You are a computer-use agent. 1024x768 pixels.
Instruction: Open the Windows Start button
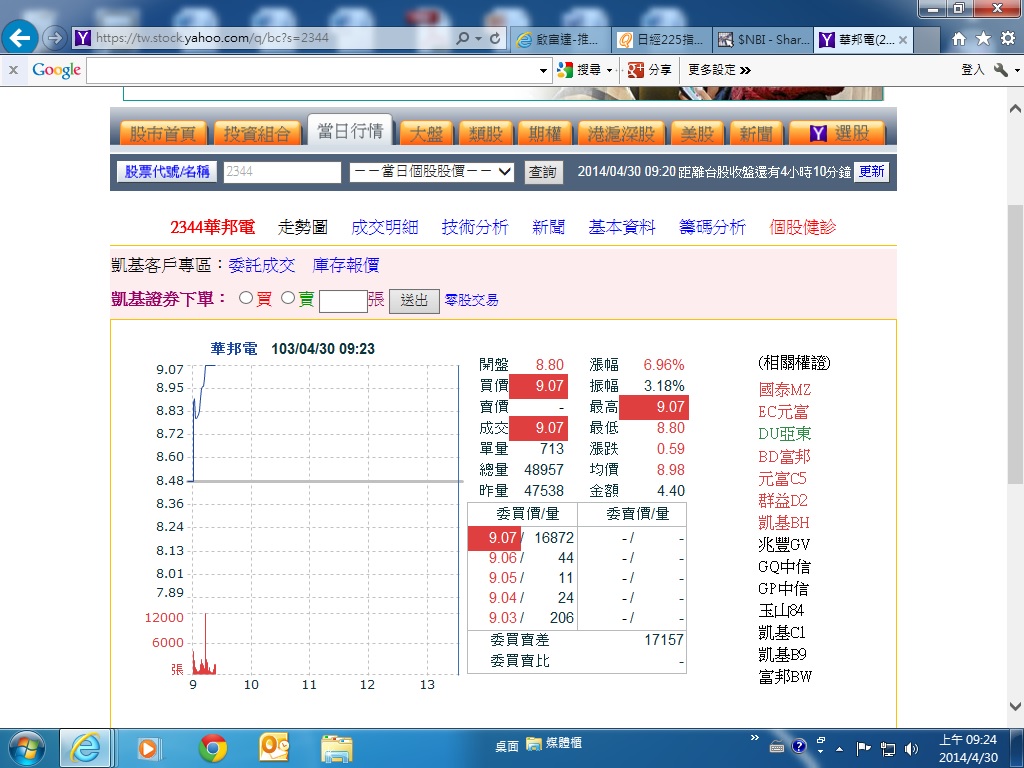[26, 748]
